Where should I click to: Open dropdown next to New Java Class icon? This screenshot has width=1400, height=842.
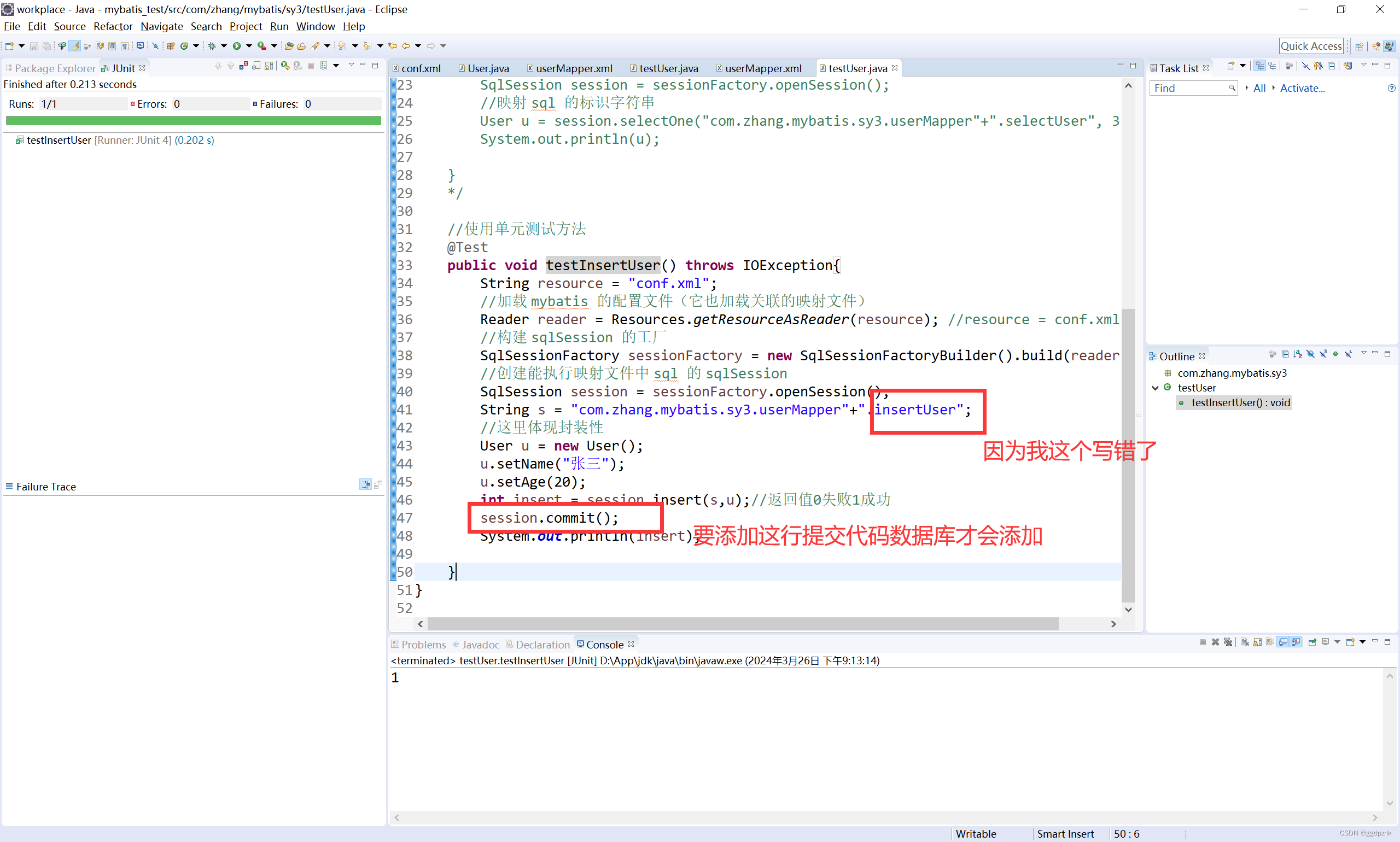(x=196, y=46)
